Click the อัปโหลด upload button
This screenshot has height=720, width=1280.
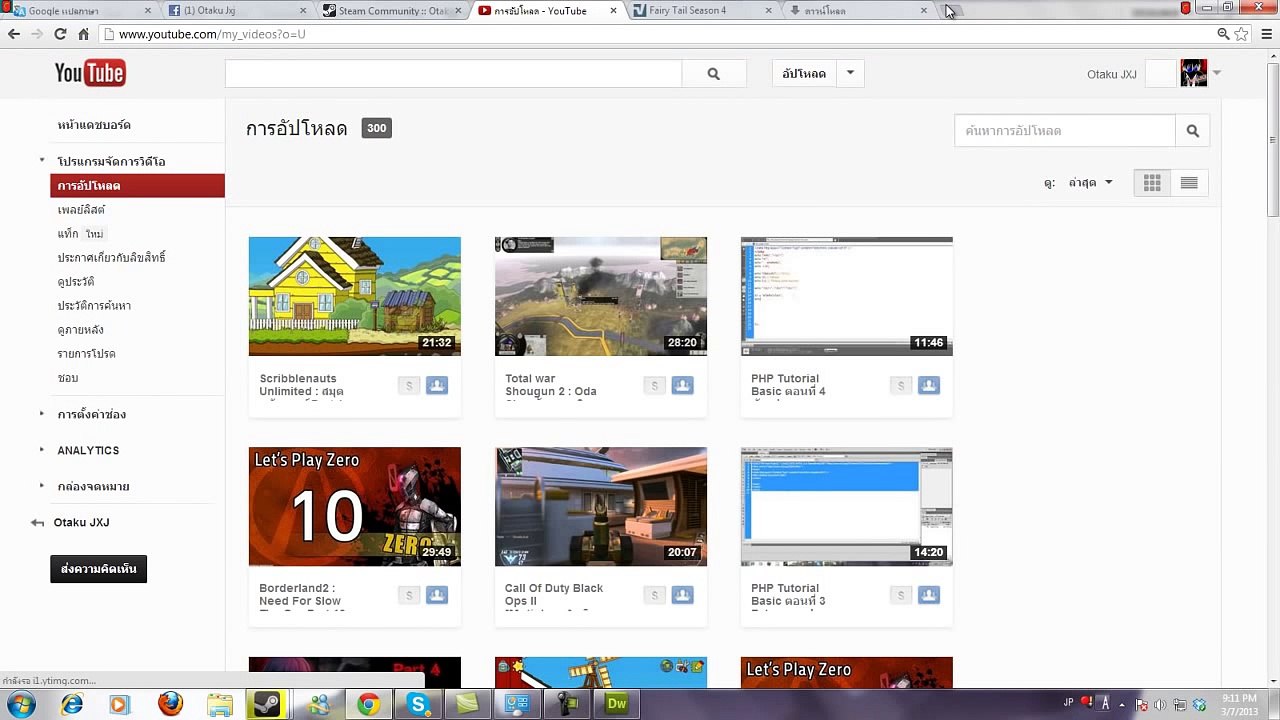(x=804, y=73)
